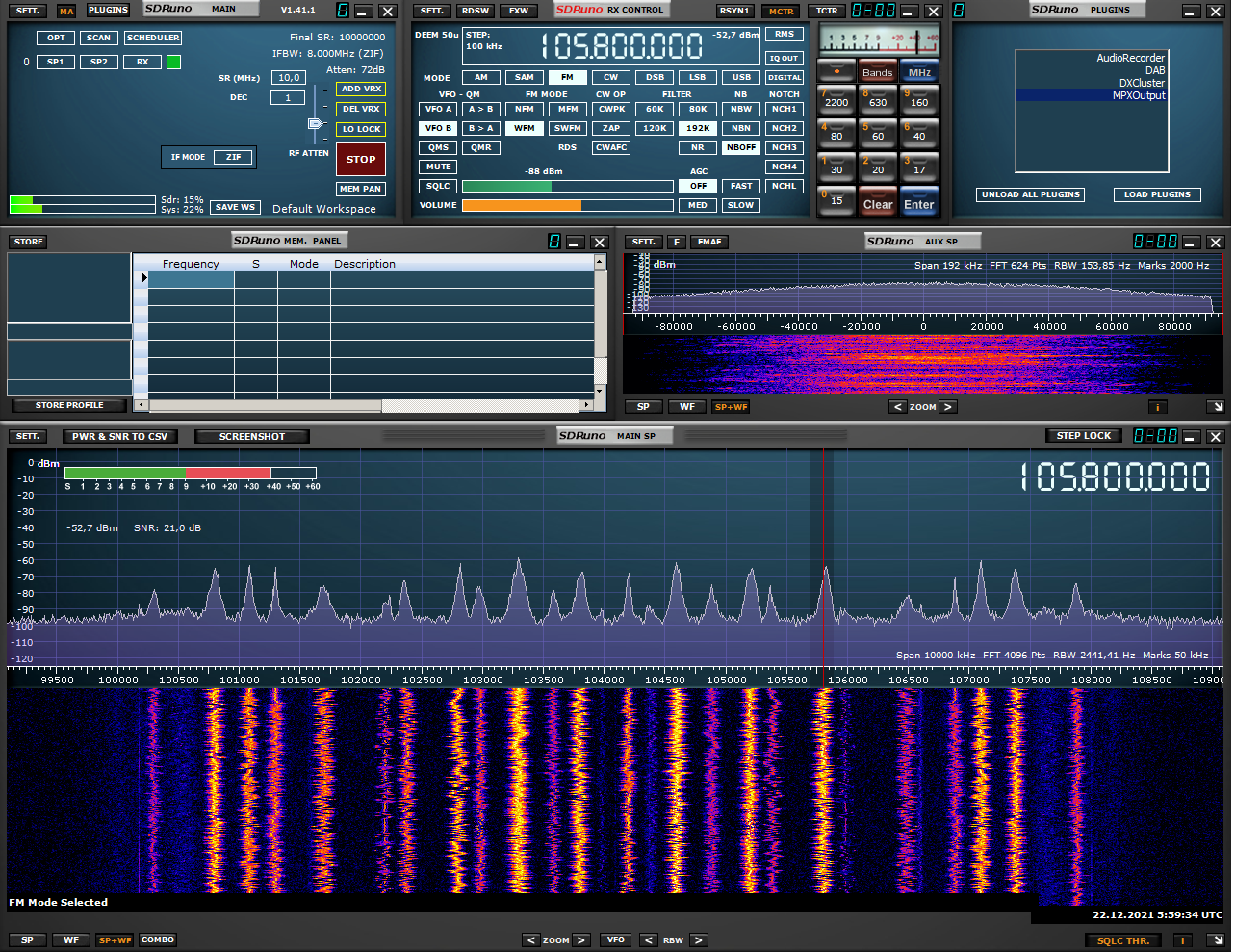
Task: Click STORE in Memory Panel
Action: [29, 242]
